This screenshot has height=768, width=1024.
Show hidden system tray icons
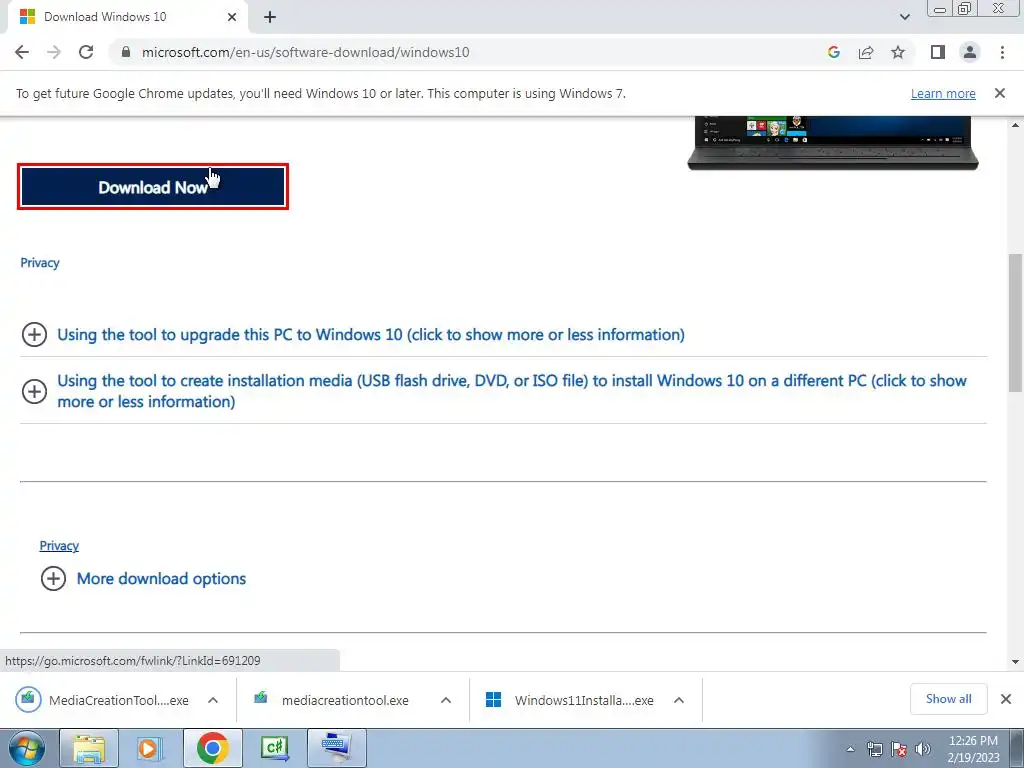850,749
